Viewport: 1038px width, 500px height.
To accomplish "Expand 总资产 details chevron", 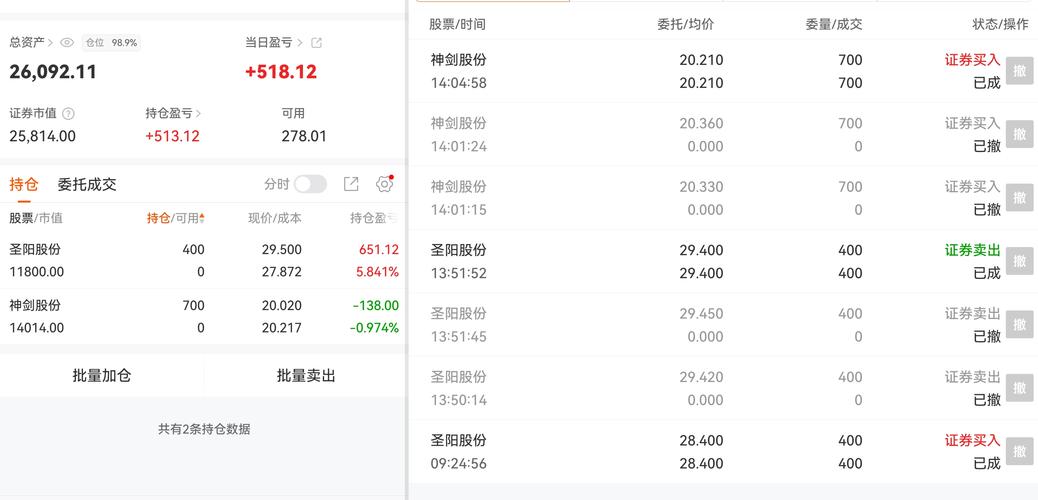I will (51, 42).
